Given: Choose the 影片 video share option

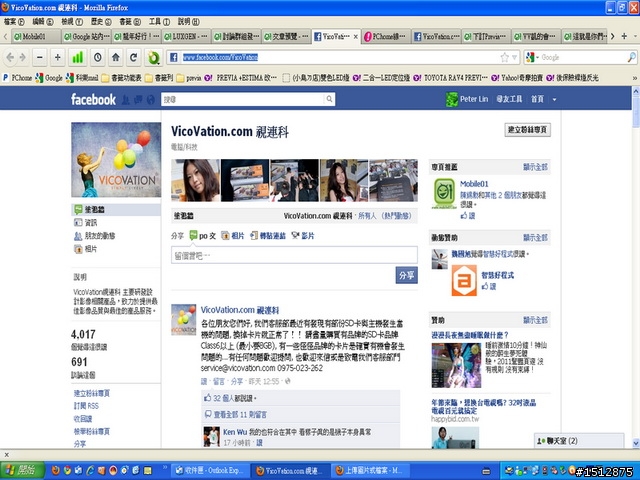Looking at the screenshot, I should click(x=303, y=236).
